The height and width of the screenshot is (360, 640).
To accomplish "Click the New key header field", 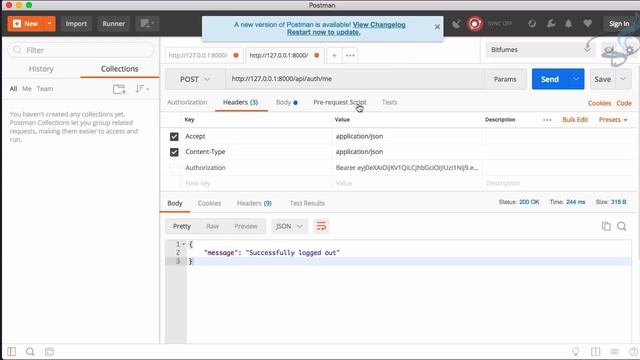I will pyautogui.click(x=257, y=183).
